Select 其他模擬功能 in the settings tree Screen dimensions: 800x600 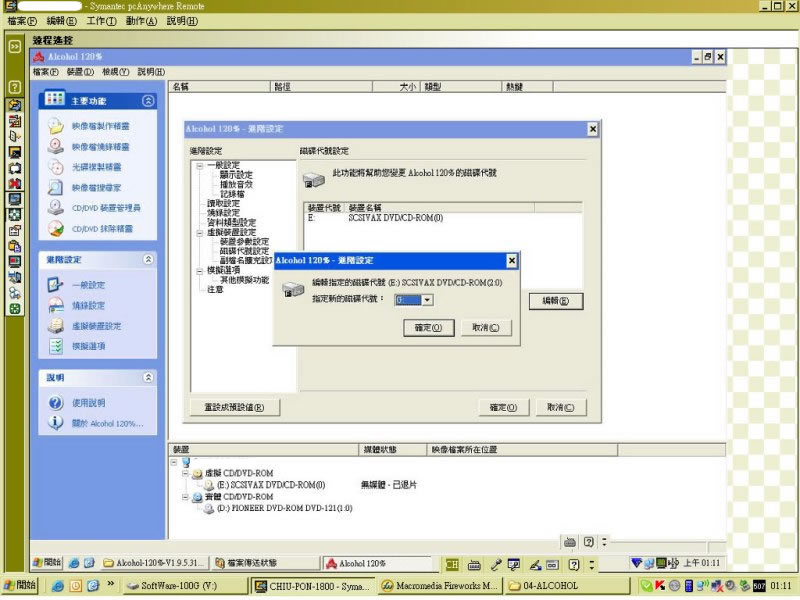coord(244,281)
